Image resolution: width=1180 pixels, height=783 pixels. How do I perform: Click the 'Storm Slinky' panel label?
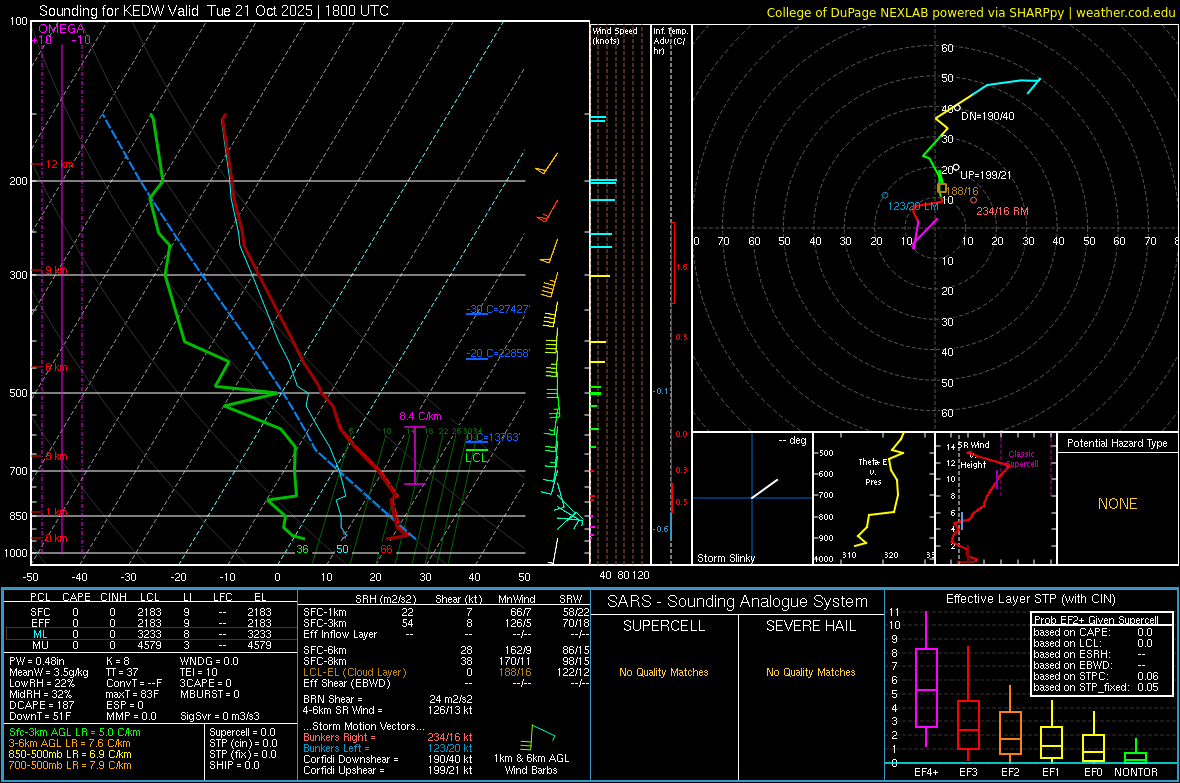(x=726, y=558)
